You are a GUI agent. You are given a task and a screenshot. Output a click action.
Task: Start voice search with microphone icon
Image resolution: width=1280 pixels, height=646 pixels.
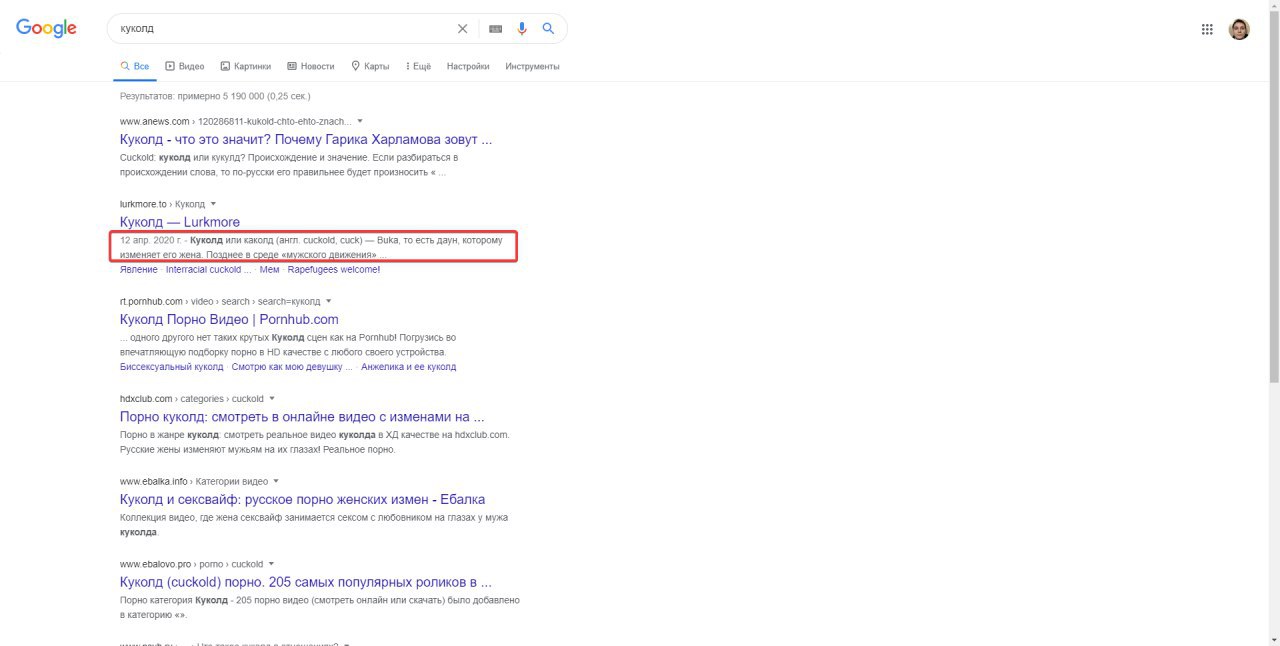(x=522, y=29)
